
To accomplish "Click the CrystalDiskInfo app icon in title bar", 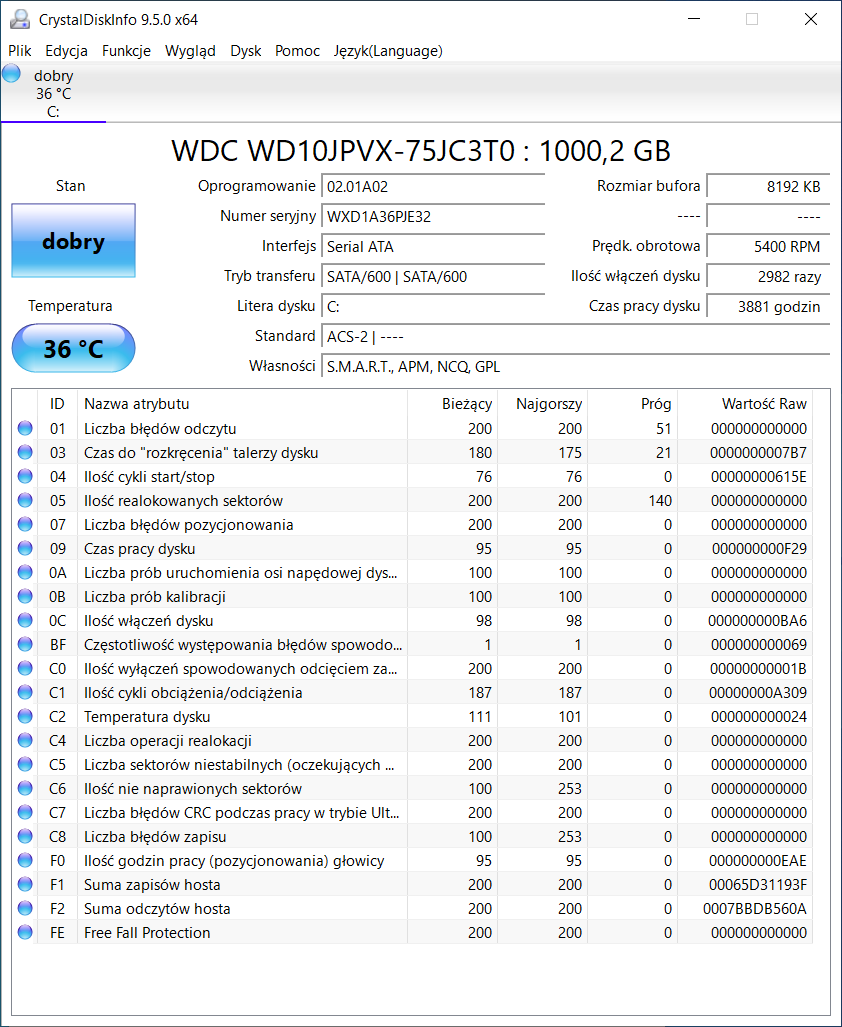I will (x=20, y=20).
